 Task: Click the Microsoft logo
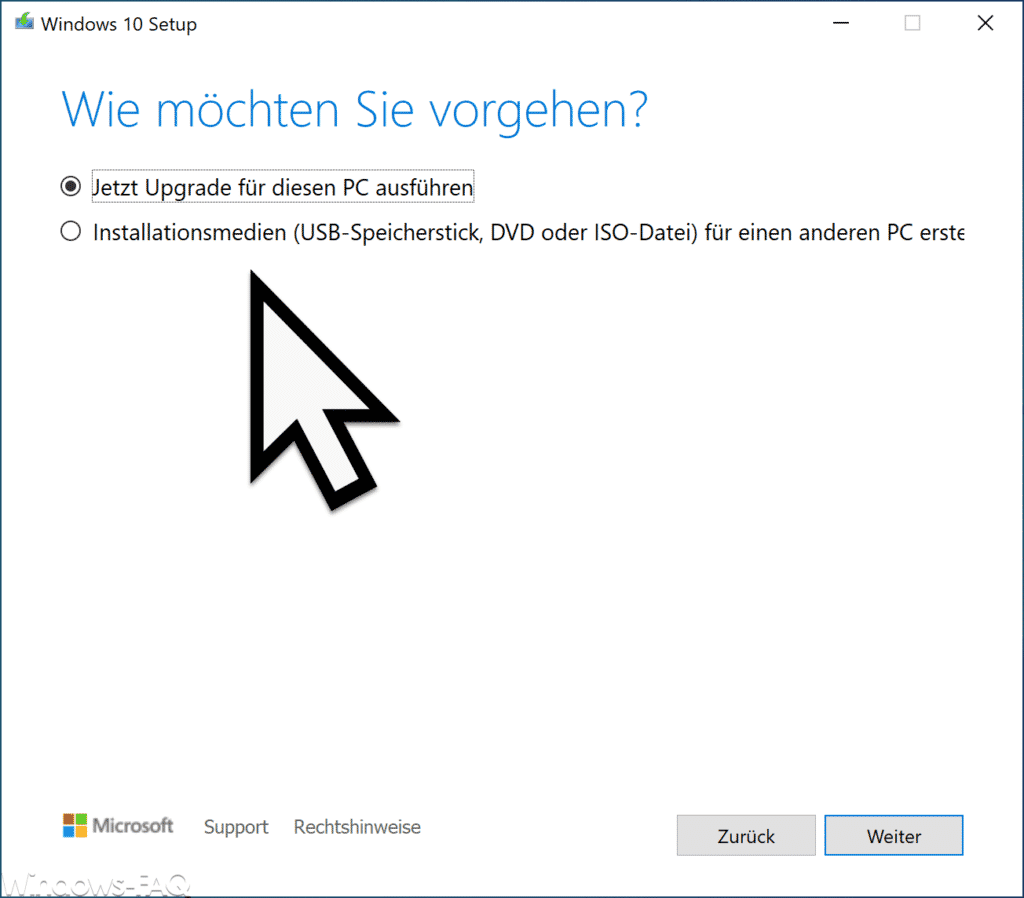[x=118, y=826]
